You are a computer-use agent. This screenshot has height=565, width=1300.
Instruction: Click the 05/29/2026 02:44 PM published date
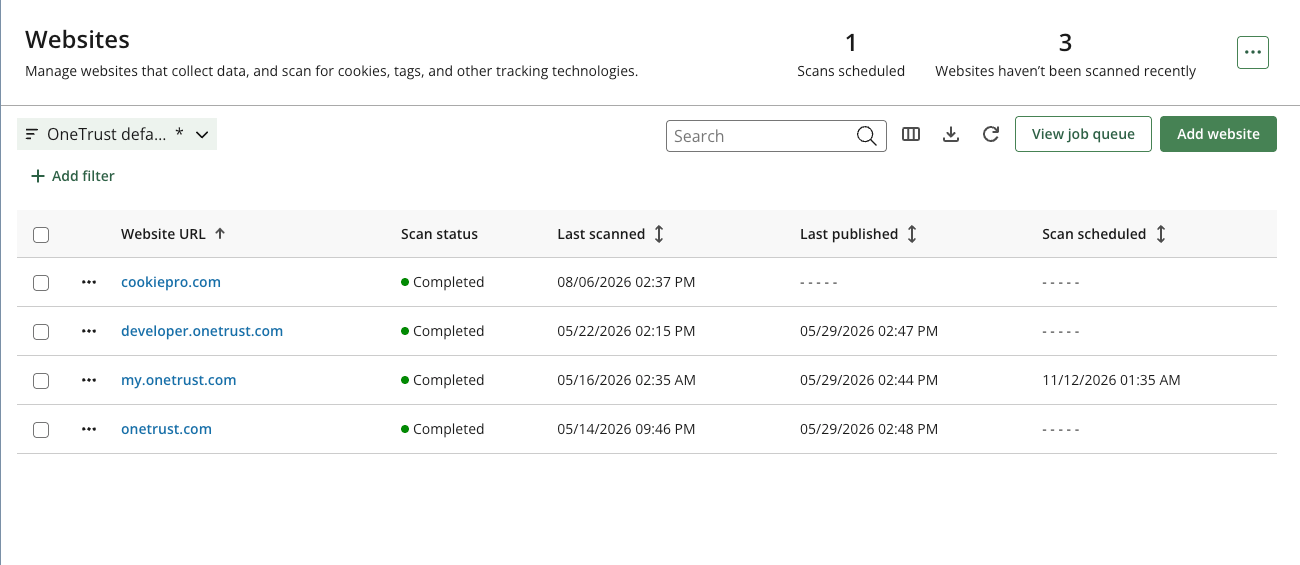[x=869, y=380]
